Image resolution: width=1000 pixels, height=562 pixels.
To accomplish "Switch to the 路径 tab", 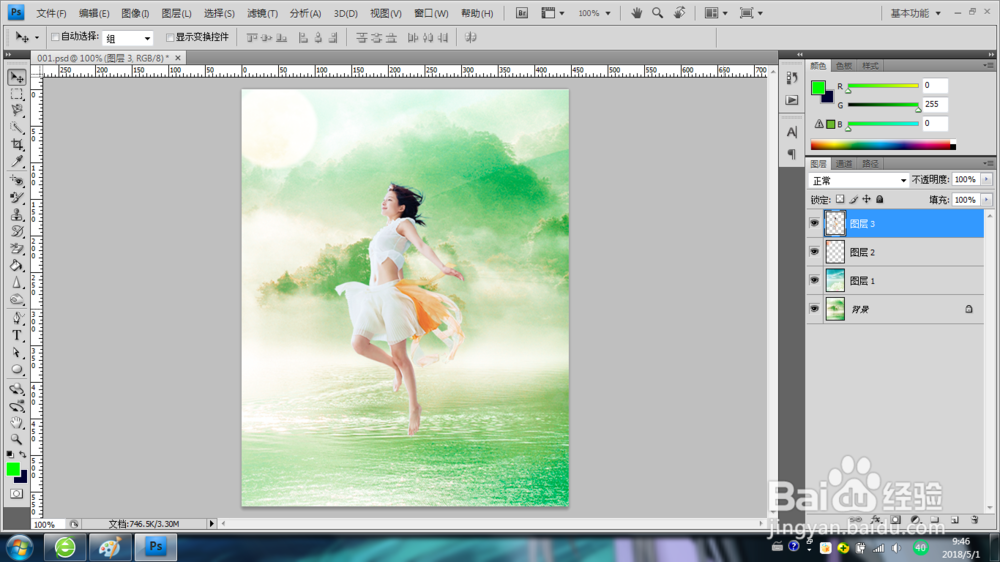I will pos(870,164).
